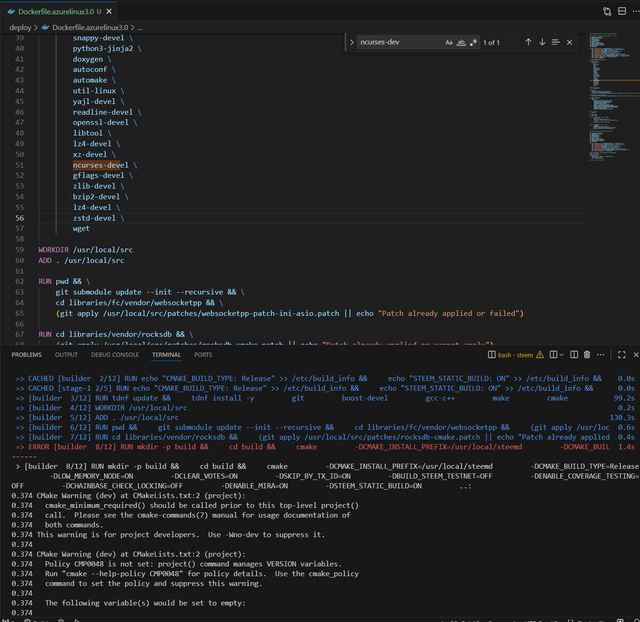Open the OUTPUT panel tab
The height and width of the screenshot is (622, 640).
point(66,355)
